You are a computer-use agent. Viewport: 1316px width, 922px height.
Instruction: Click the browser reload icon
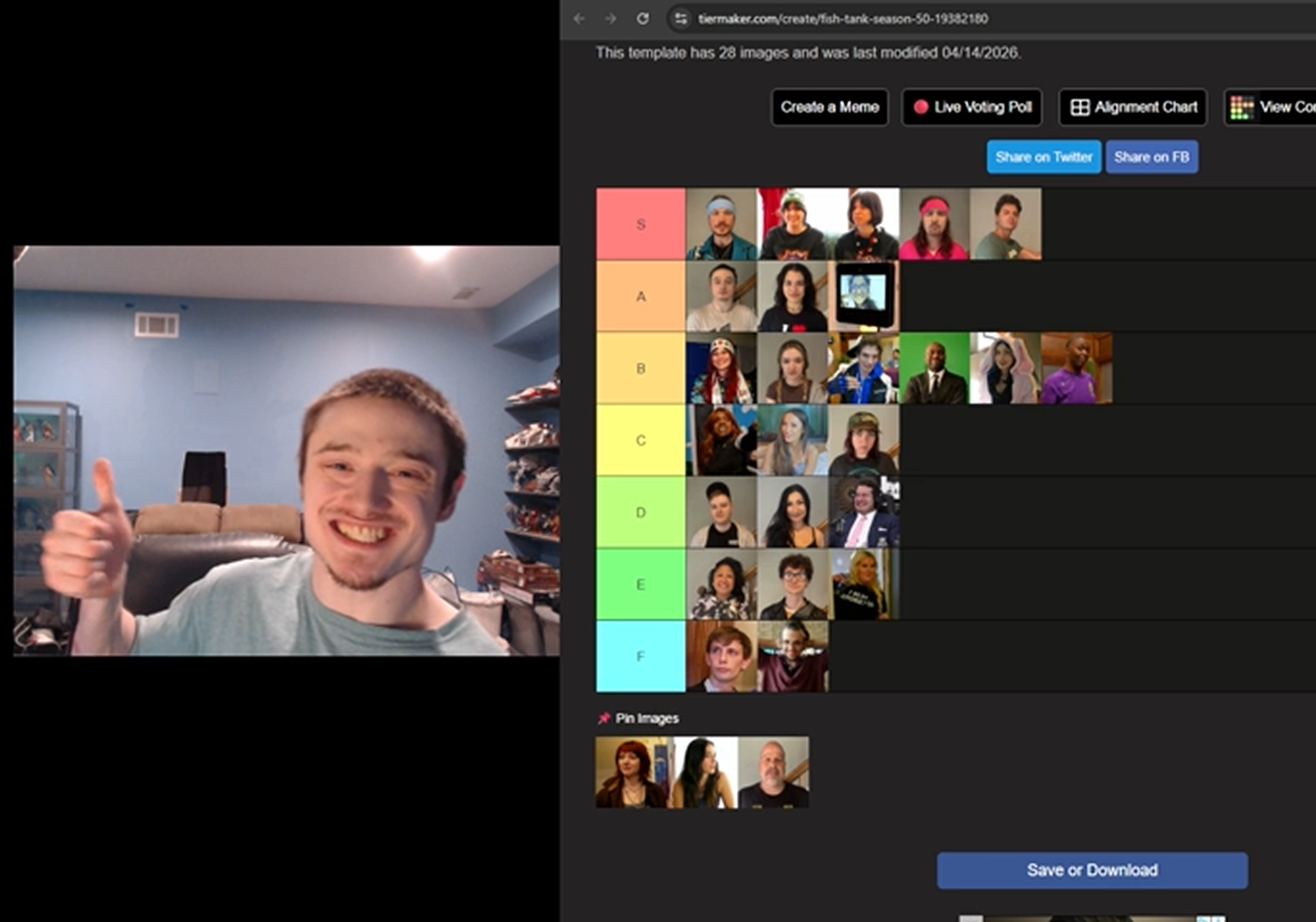tap(643, 18)
